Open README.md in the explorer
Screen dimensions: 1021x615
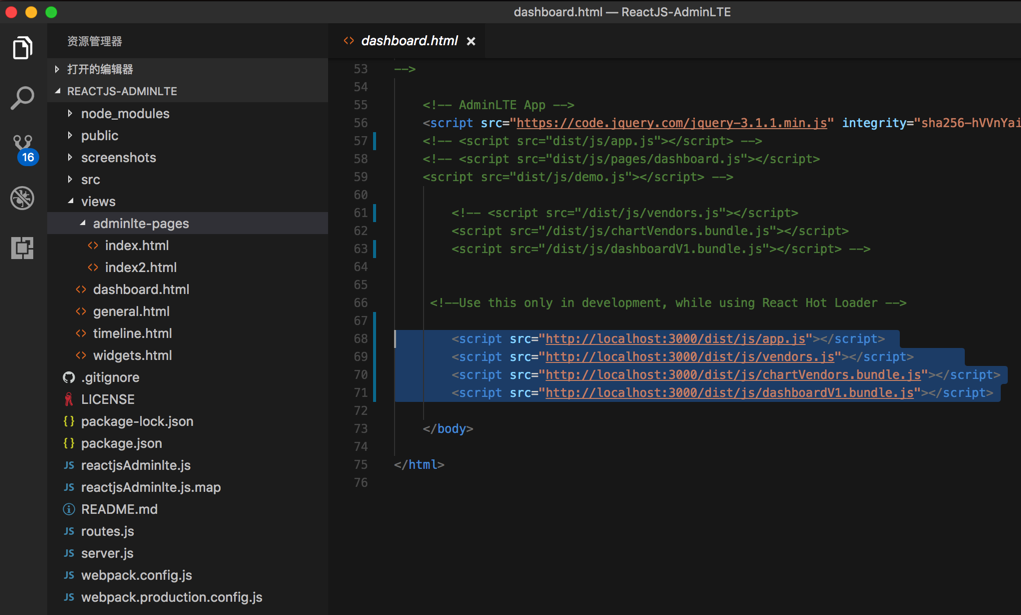pyautogui.click(x=119, y=510)
